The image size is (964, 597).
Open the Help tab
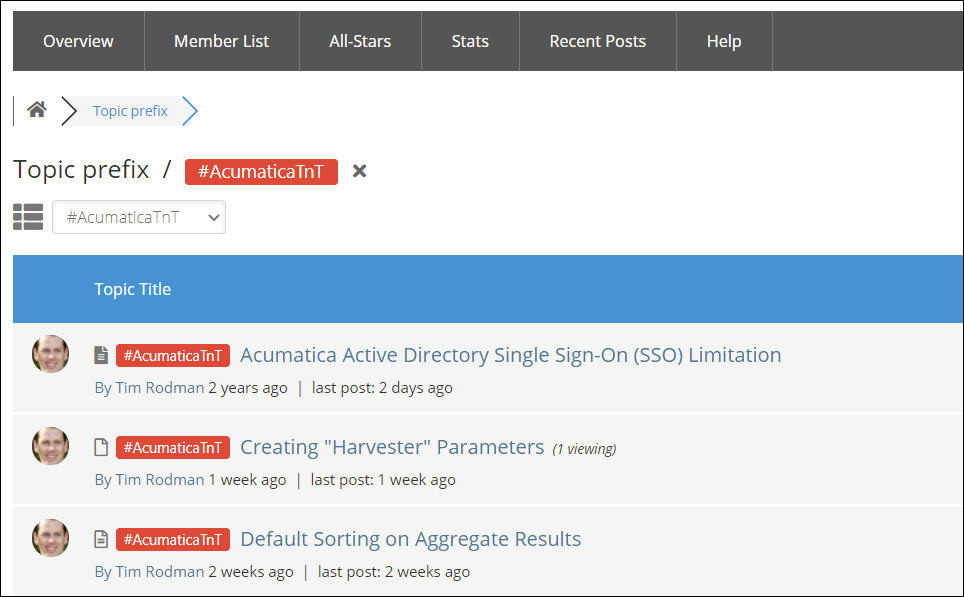(x=724, y=41)
